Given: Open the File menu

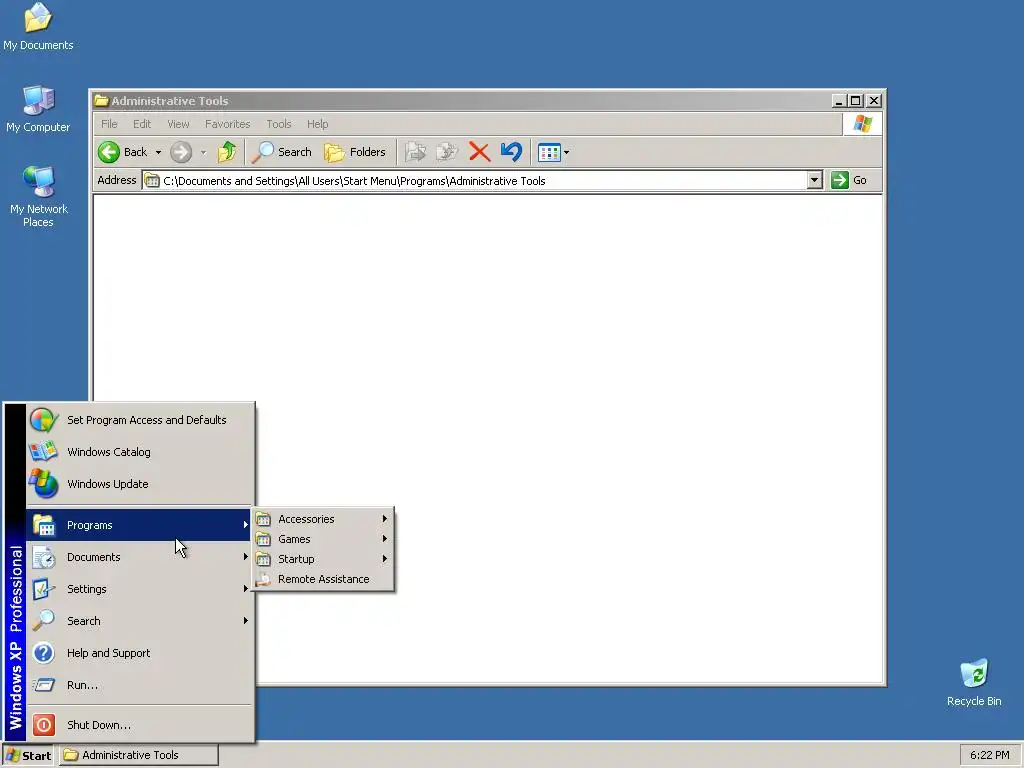Looking at the screenshot, I should 109,124.
